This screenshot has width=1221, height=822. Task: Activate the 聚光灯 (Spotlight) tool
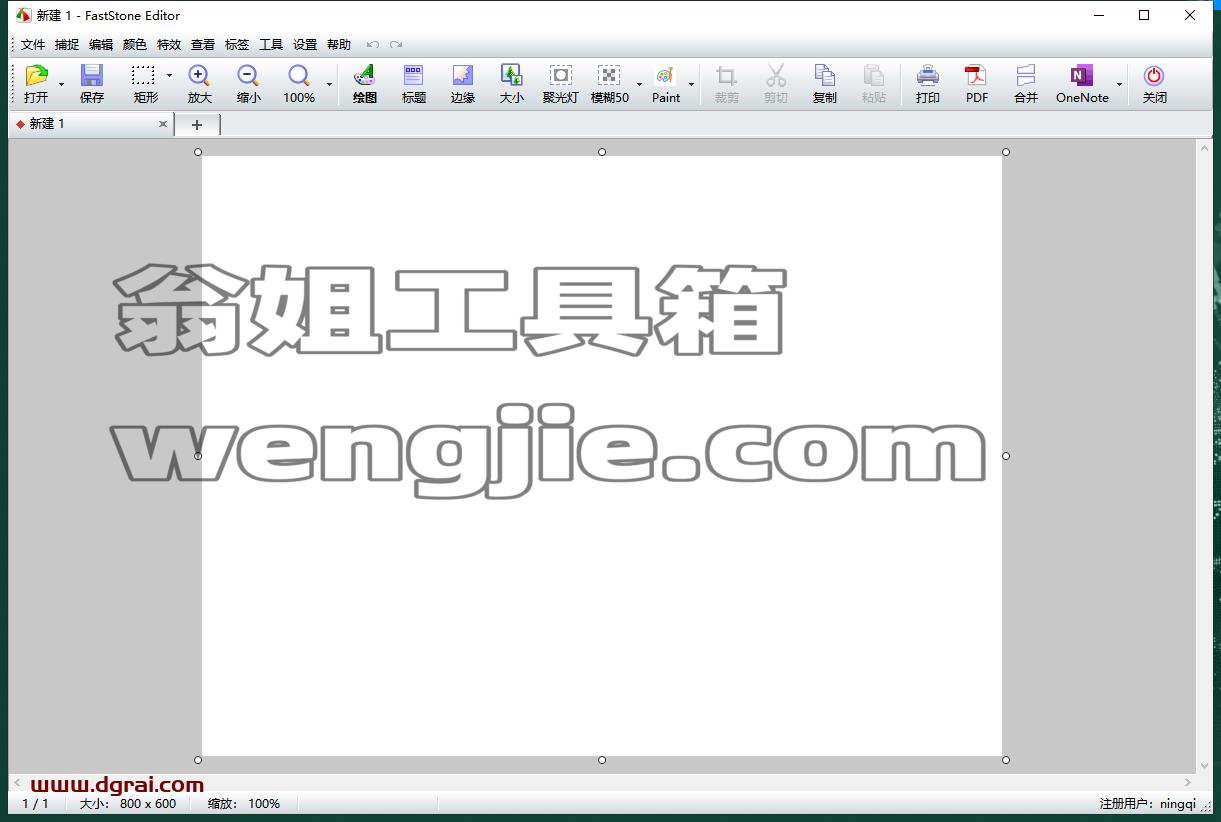click(561, 84)
